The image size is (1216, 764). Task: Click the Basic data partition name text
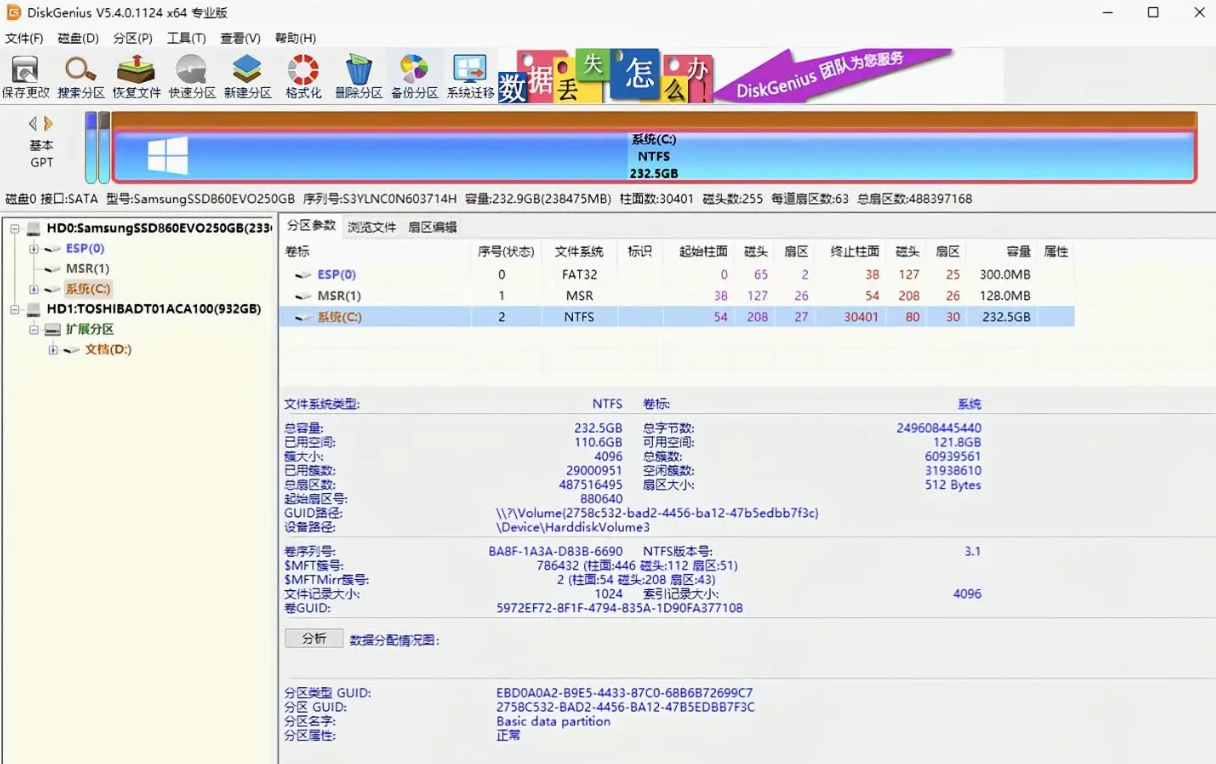(x=553, y=721)
